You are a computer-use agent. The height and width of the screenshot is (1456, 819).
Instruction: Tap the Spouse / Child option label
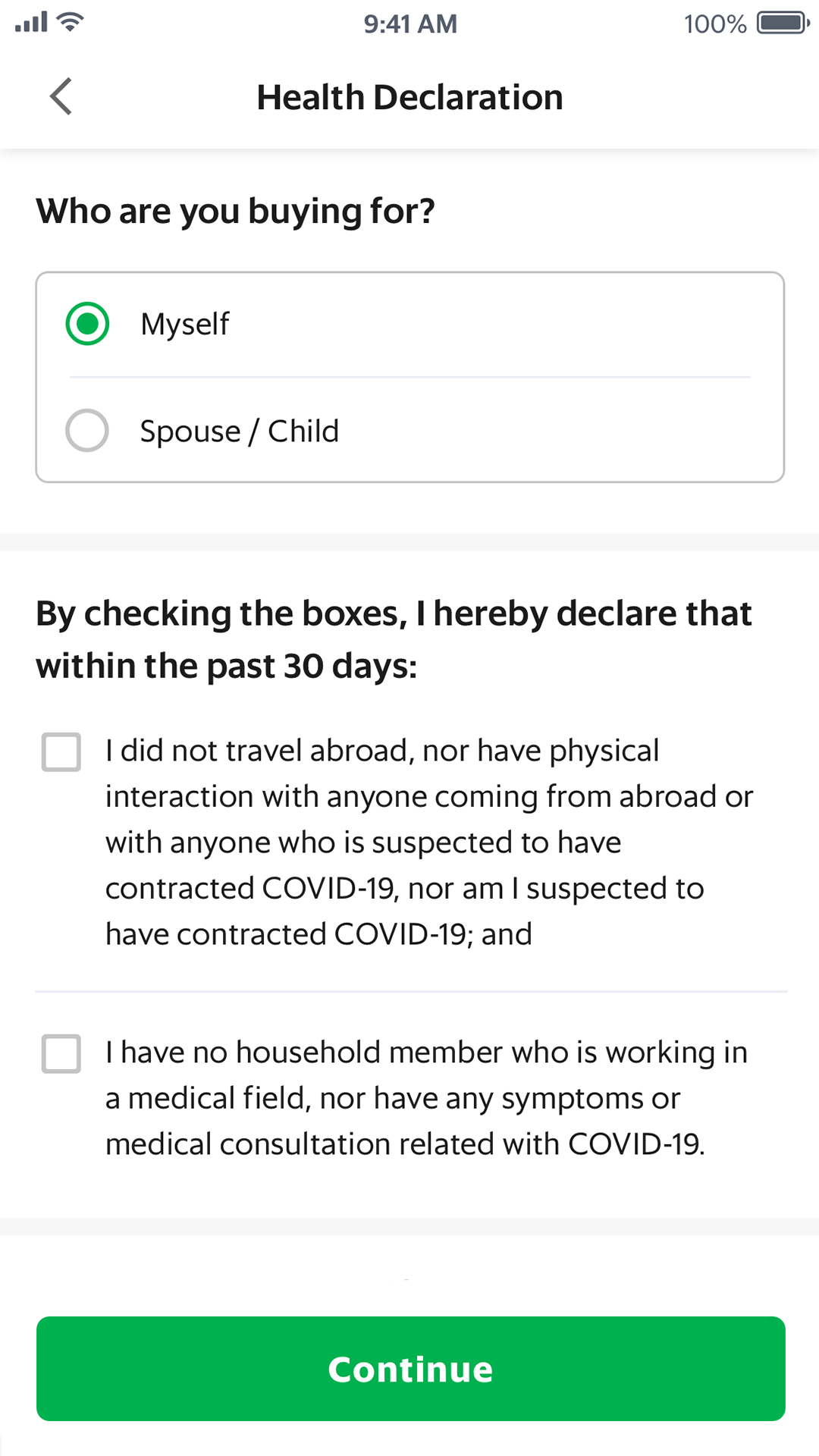tap(239, 431)
